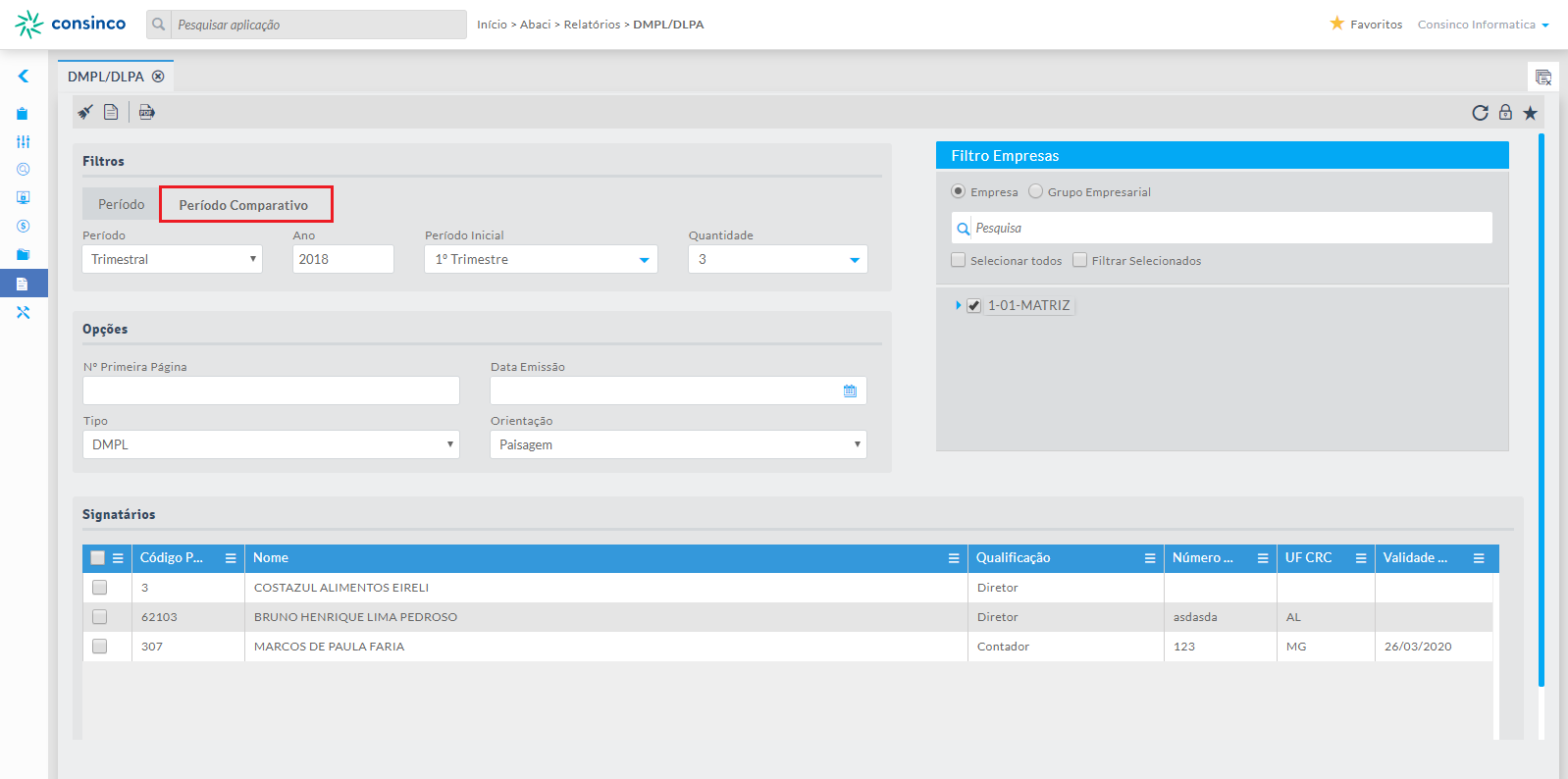Open the Quantidade dropdown
1568x779 pixels.
click(x=778, y=259)
